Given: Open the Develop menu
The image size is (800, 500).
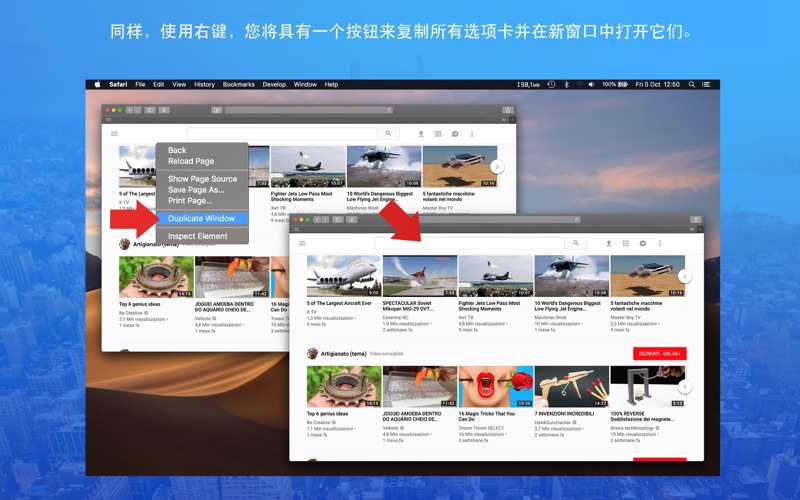Looking at the screenshot, I should [274, 85].
